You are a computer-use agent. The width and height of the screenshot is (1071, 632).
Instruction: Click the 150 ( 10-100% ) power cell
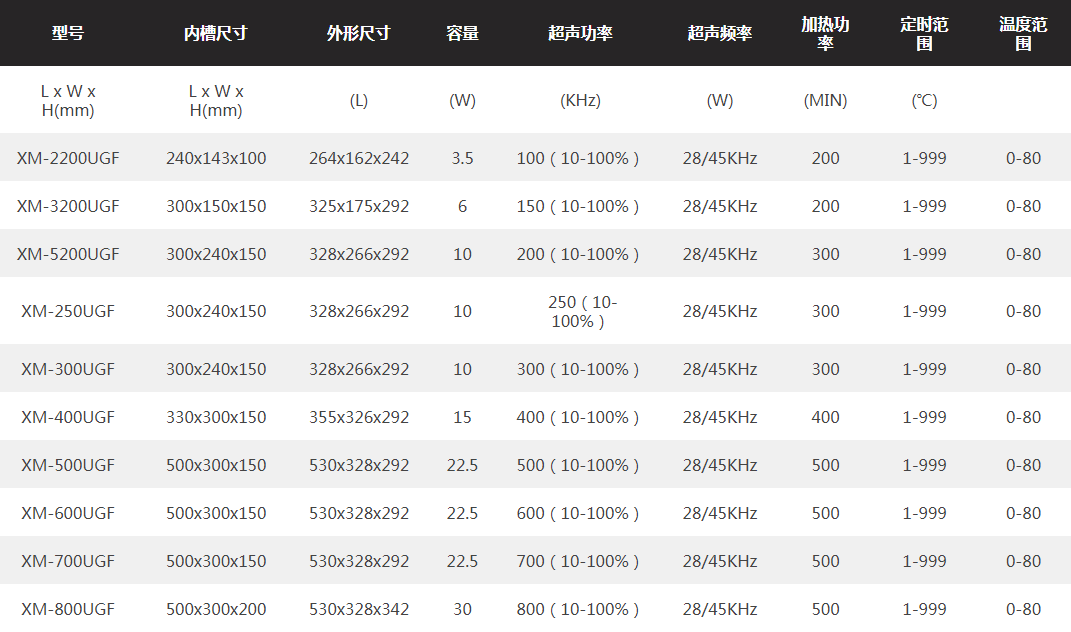578,206
